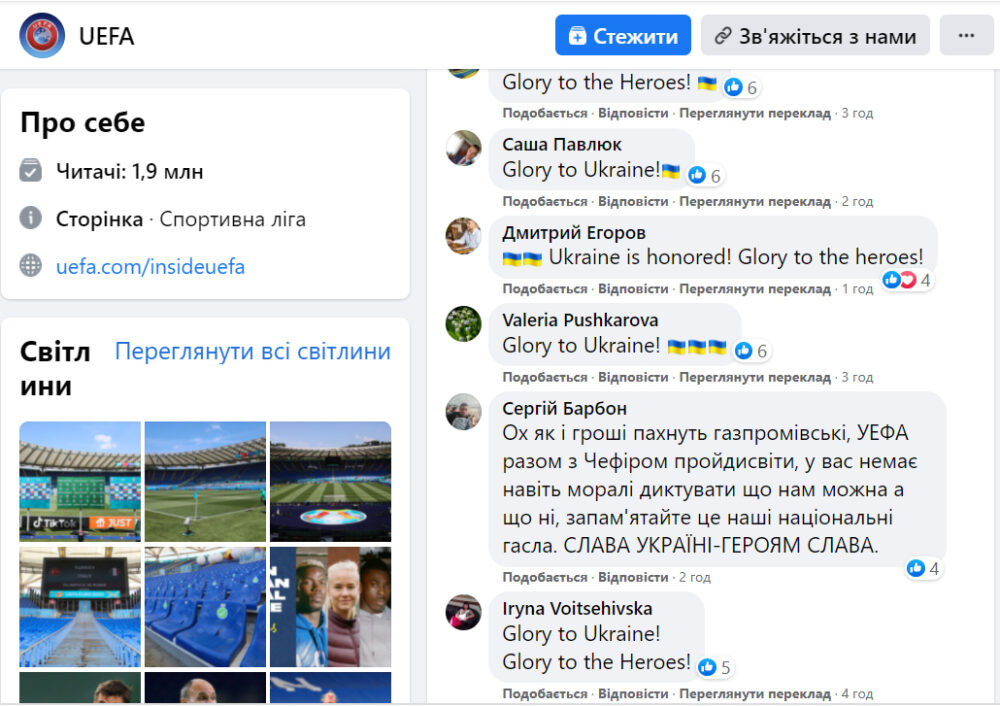Screen dimensions: 1000x707
Task: Like Саша Павлюк's comment via Подобається
Action: (x=544, y=201)
